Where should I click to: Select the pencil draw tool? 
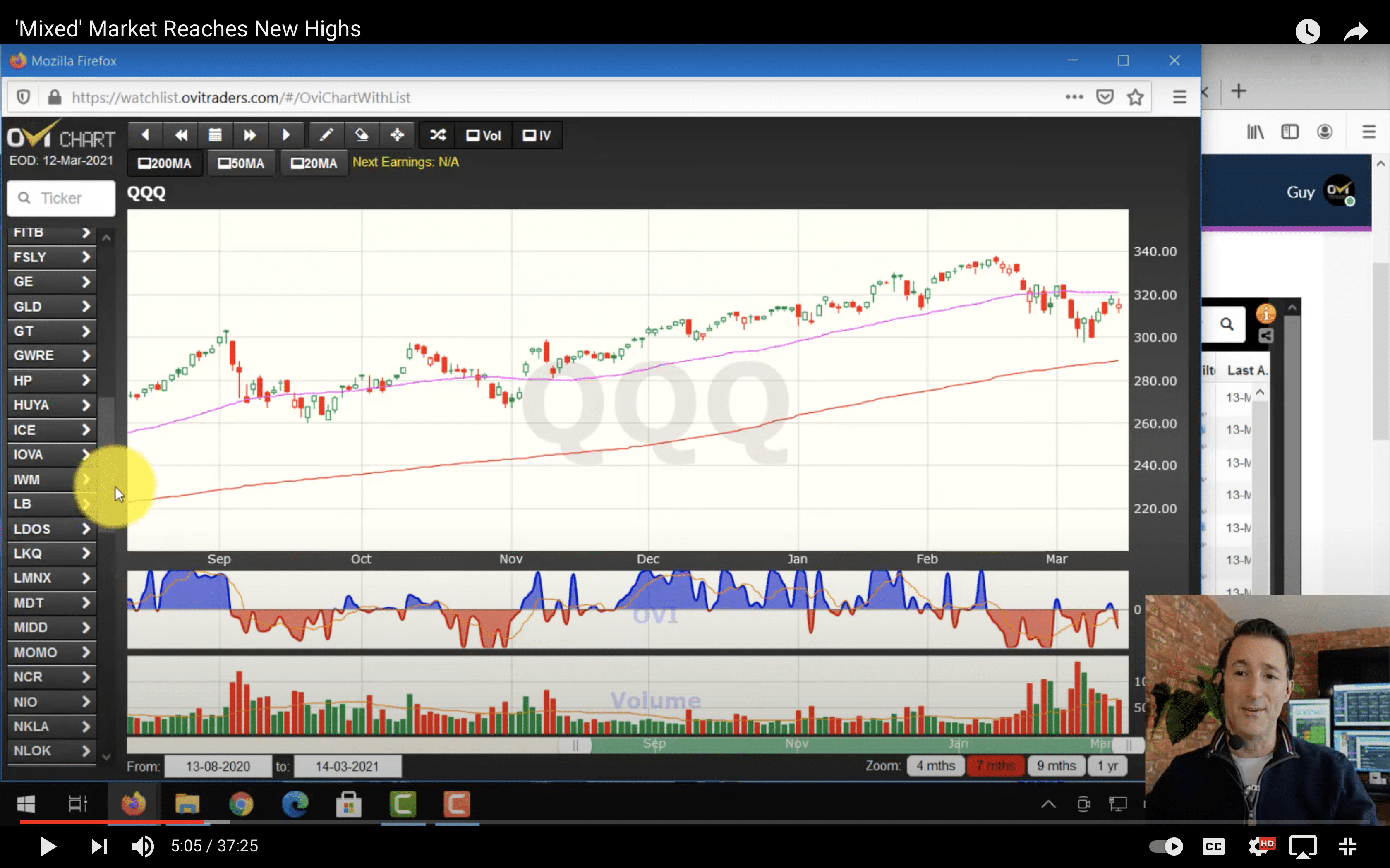point(326,135)
